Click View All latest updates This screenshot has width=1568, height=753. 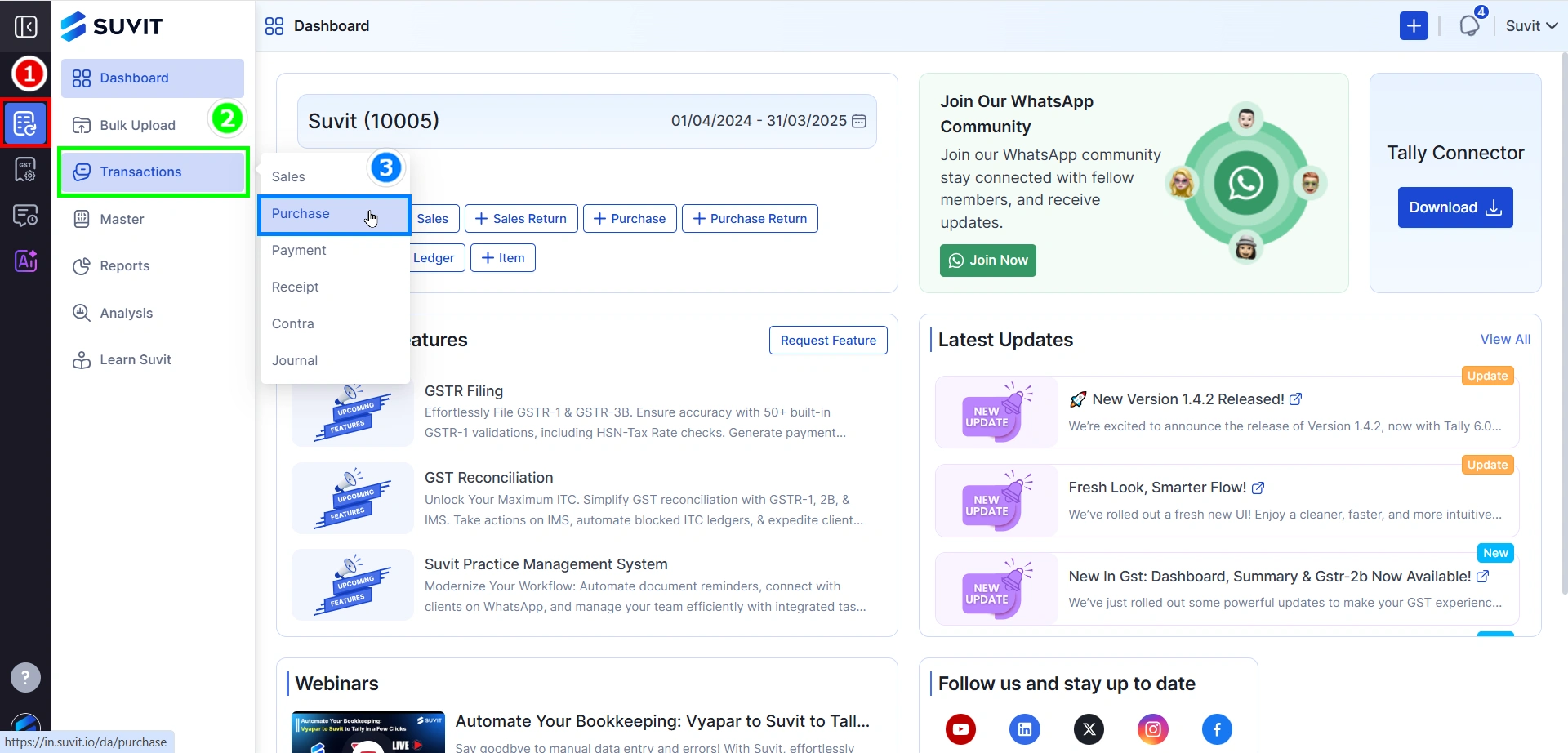coord(1505,339)
